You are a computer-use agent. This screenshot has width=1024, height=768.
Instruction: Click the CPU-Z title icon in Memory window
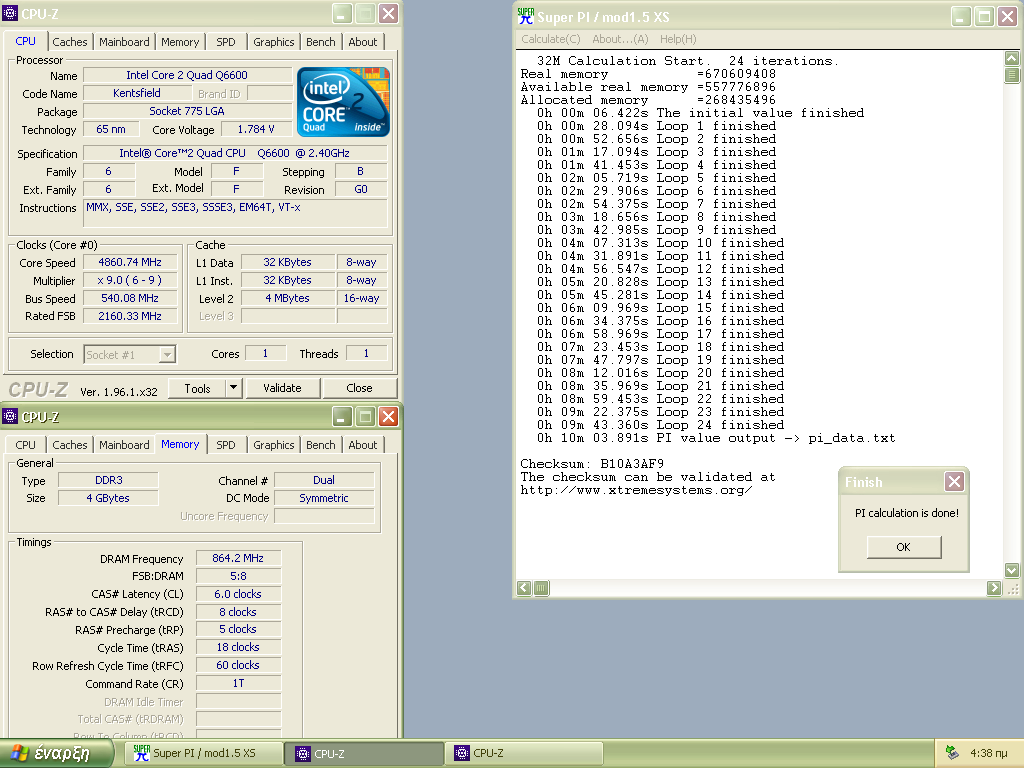coord(10,417)
